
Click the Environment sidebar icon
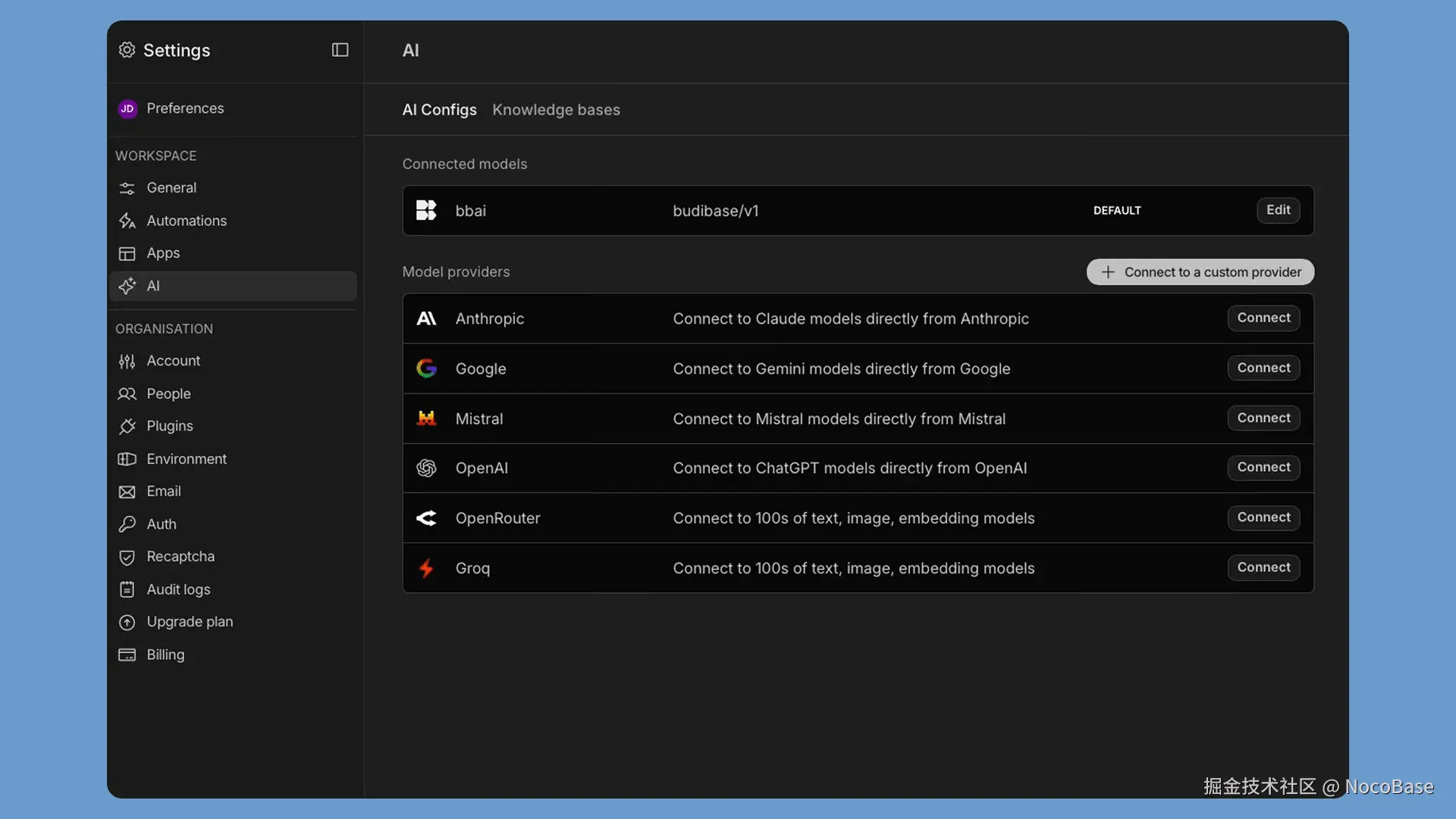click(127, 459)
